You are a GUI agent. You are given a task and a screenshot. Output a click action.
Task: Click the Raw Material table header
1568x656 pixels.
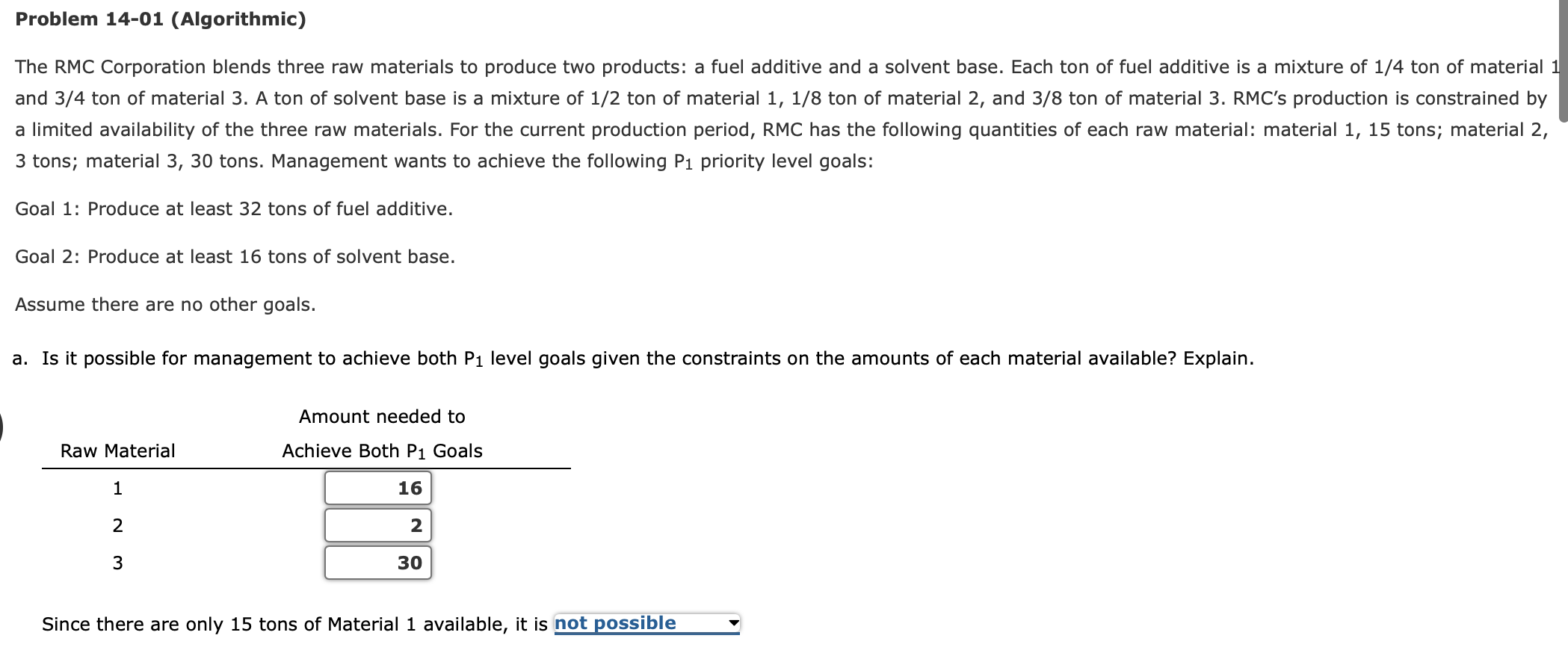tap(117, 450)
